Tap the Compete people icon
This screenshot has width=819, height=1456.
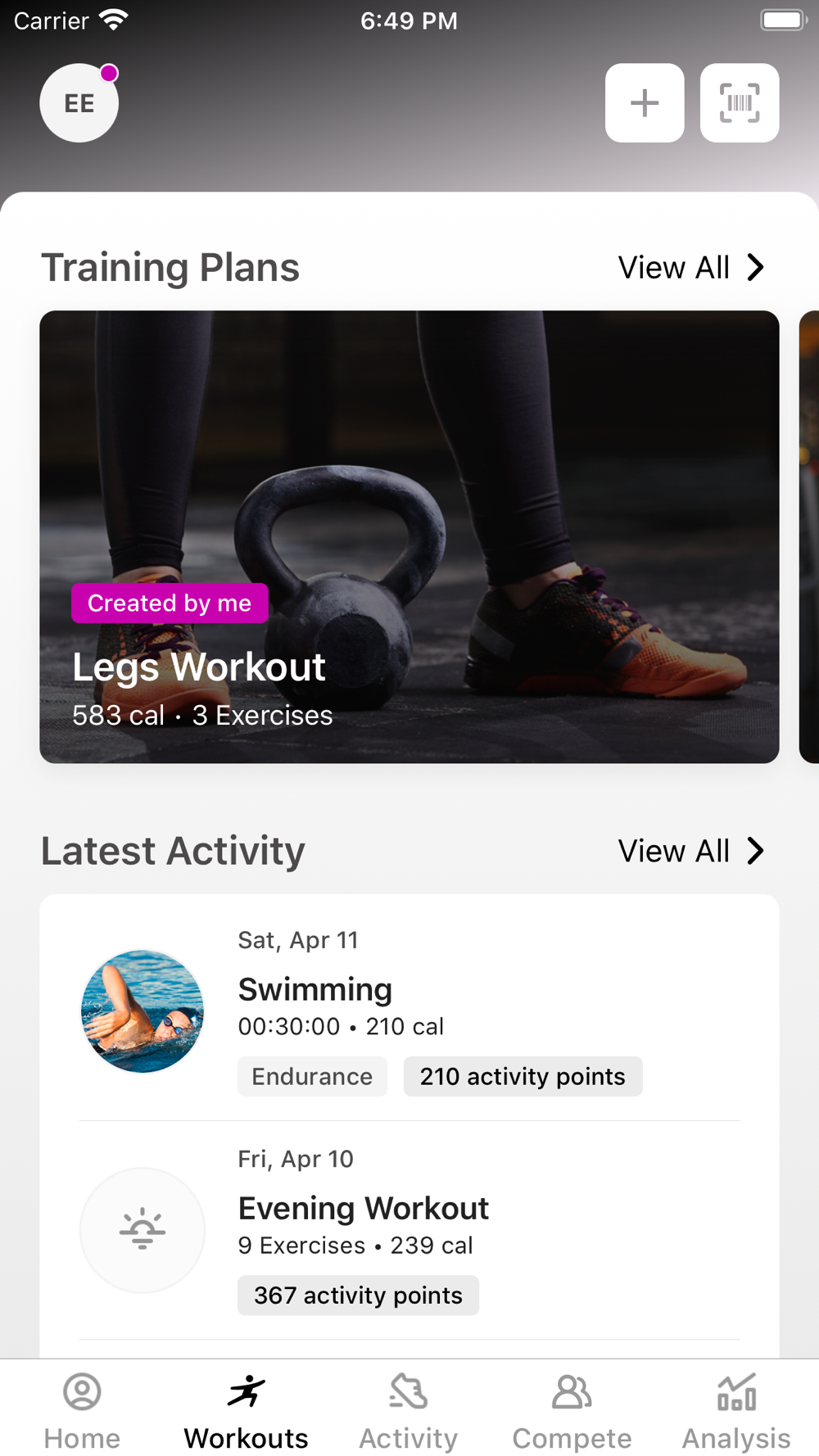(x=572, y=1391)
